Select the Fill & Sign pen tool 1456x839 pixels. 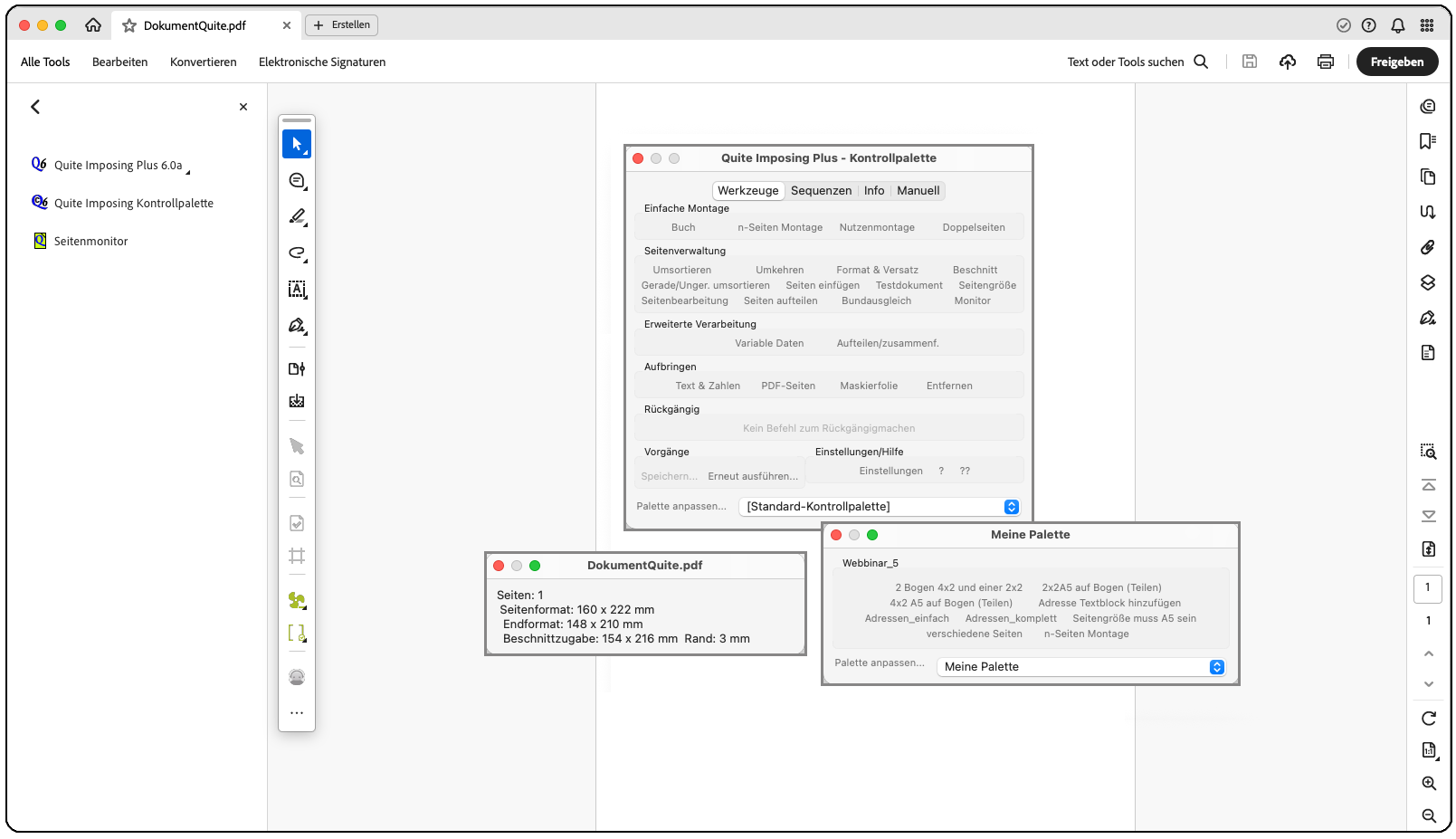coord(297,325)
